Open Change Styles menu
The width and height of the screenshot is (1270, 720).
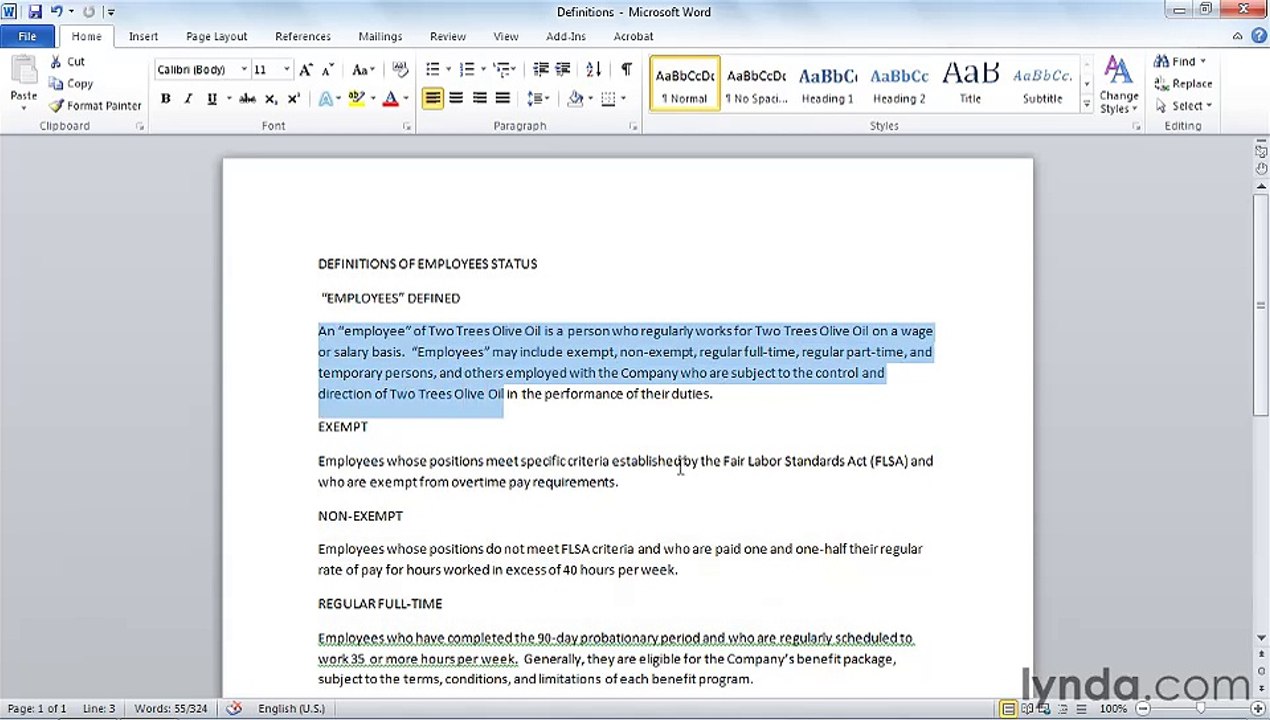coord(1118,85)
